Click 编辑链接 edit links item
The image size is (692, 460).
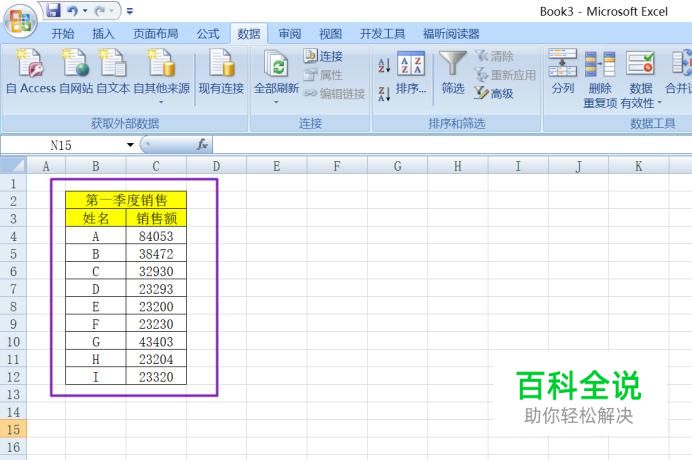coord(335,93)
